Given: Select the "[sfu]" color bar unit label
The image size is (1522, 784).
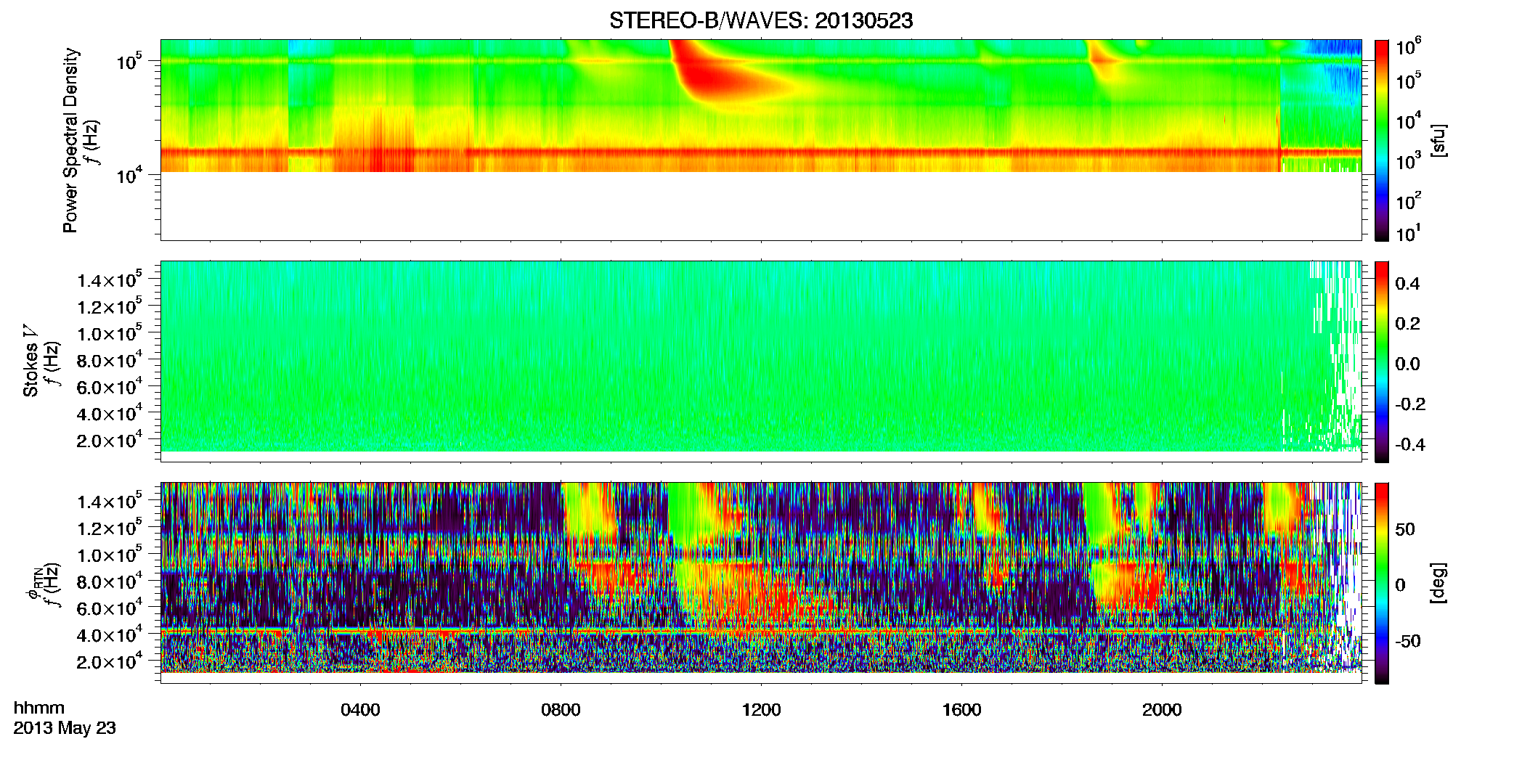Looking at the screenshot, I should 1438,140.
